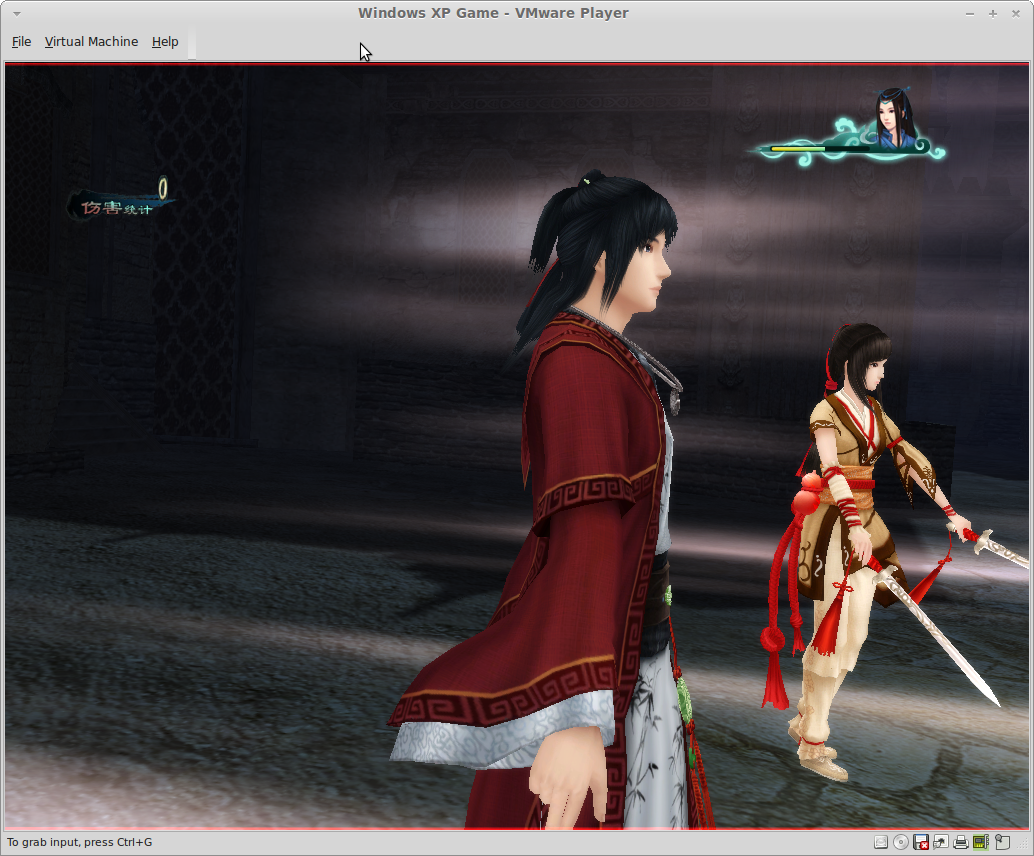Viewport: 1034px width, 856px height.
Task: Click the hard disk device icon
Action: [881, 842]
